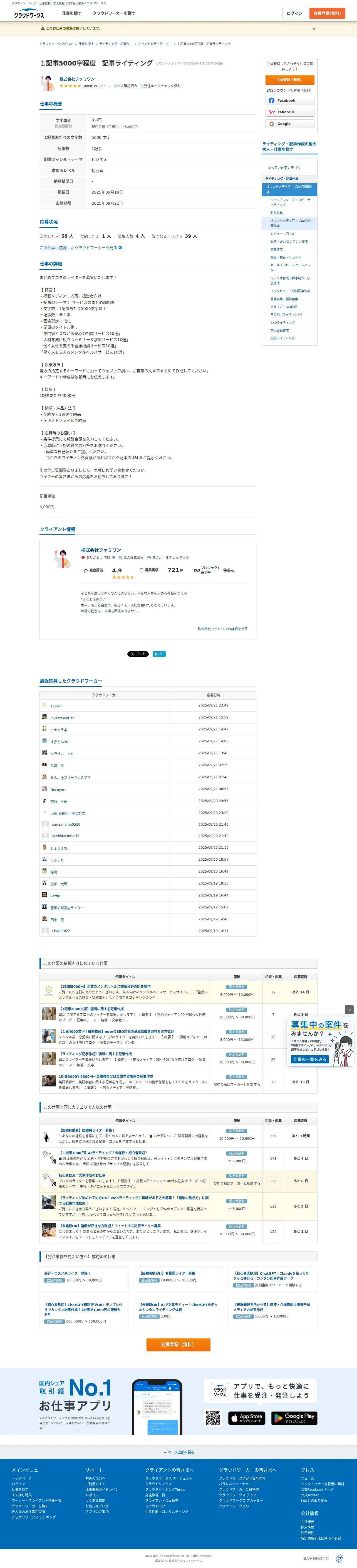
Task: Open 【医療経験者】医療職ライター募集 job
Action: tap(86, 1130)
